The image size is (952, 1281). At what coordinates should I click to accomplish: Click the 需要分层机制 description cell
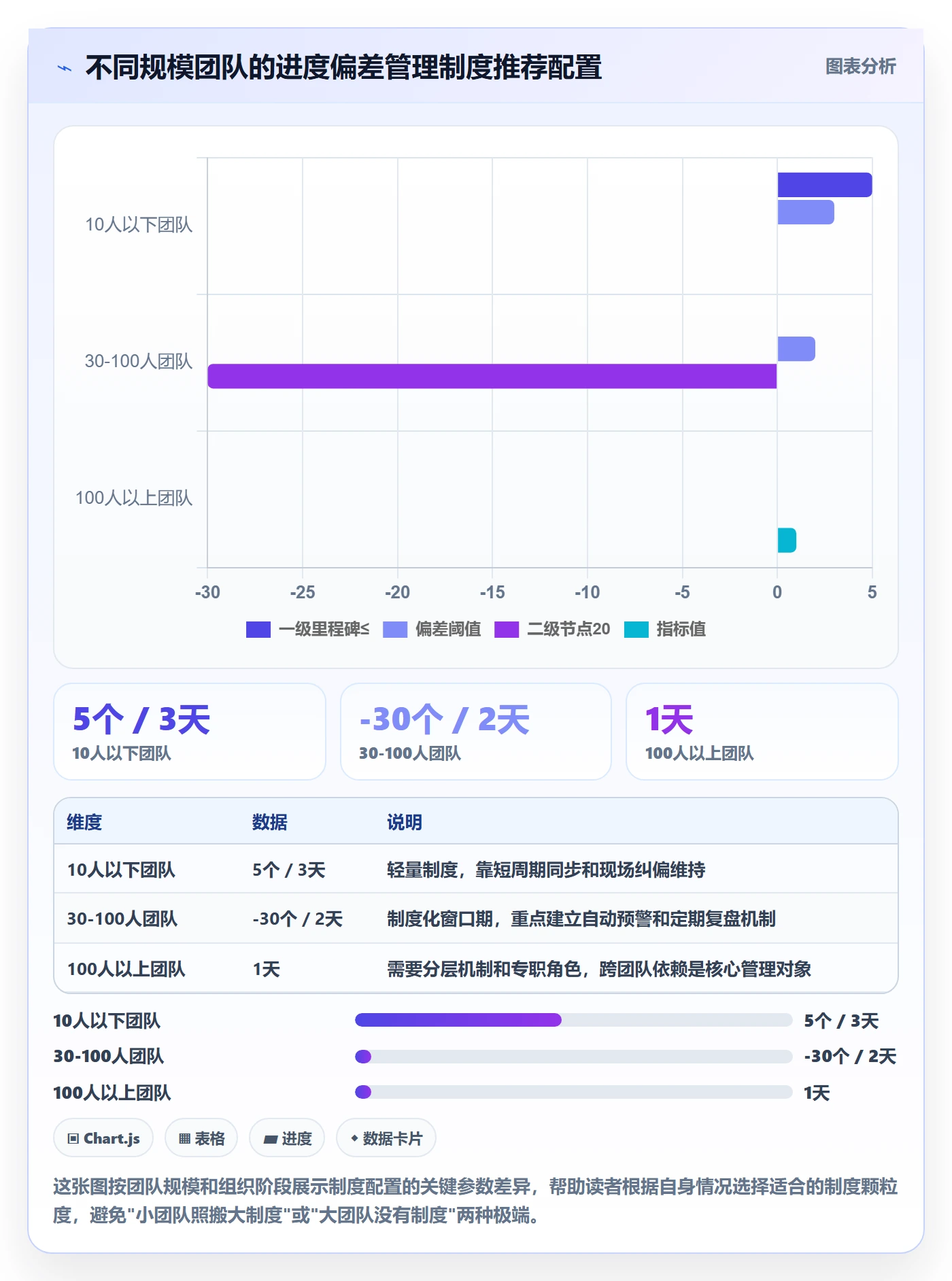(x=599, y=969)
